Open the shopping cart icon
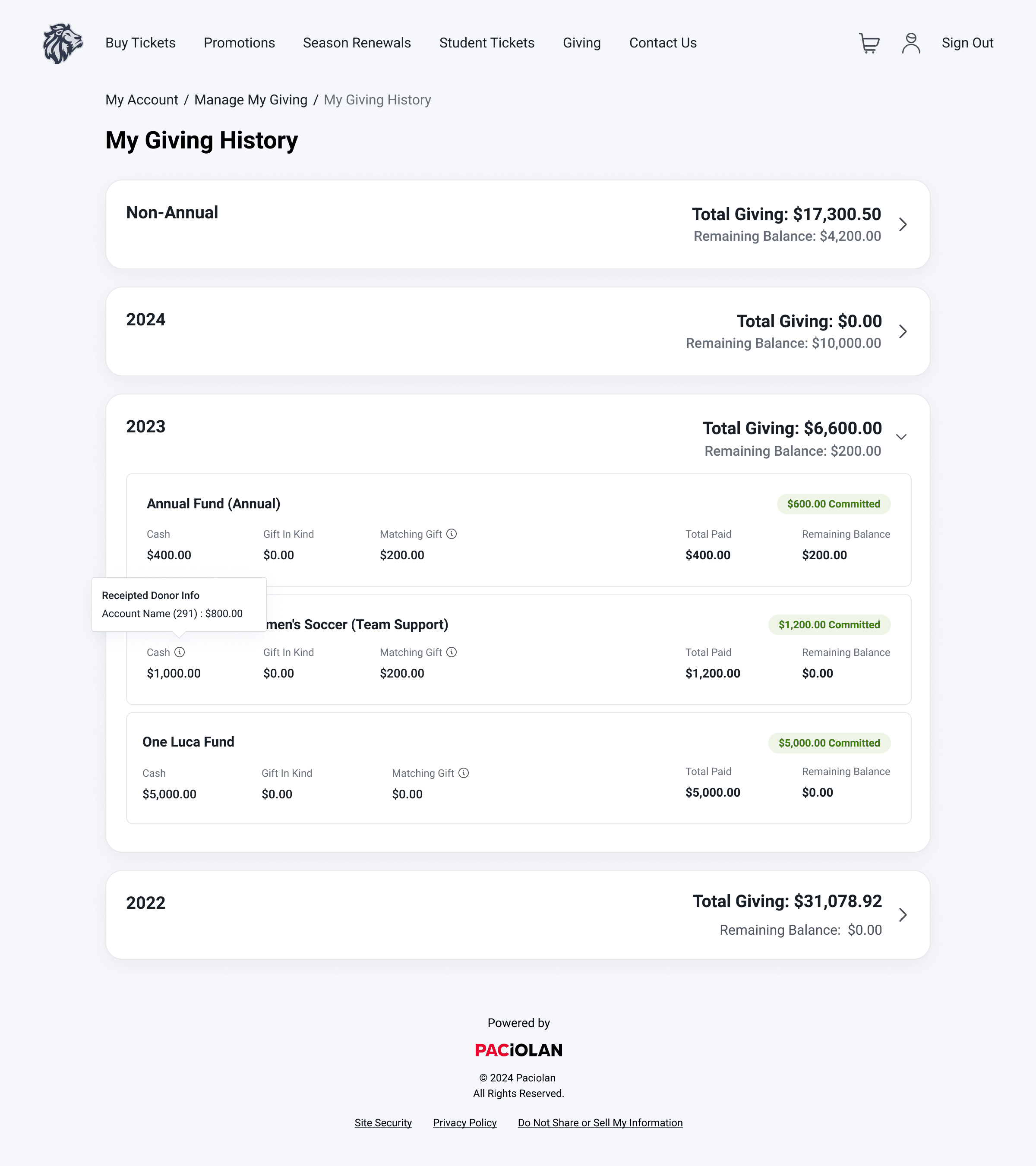The width and height of the screenshot is (1036, 1166). click(x=869, y=43)
